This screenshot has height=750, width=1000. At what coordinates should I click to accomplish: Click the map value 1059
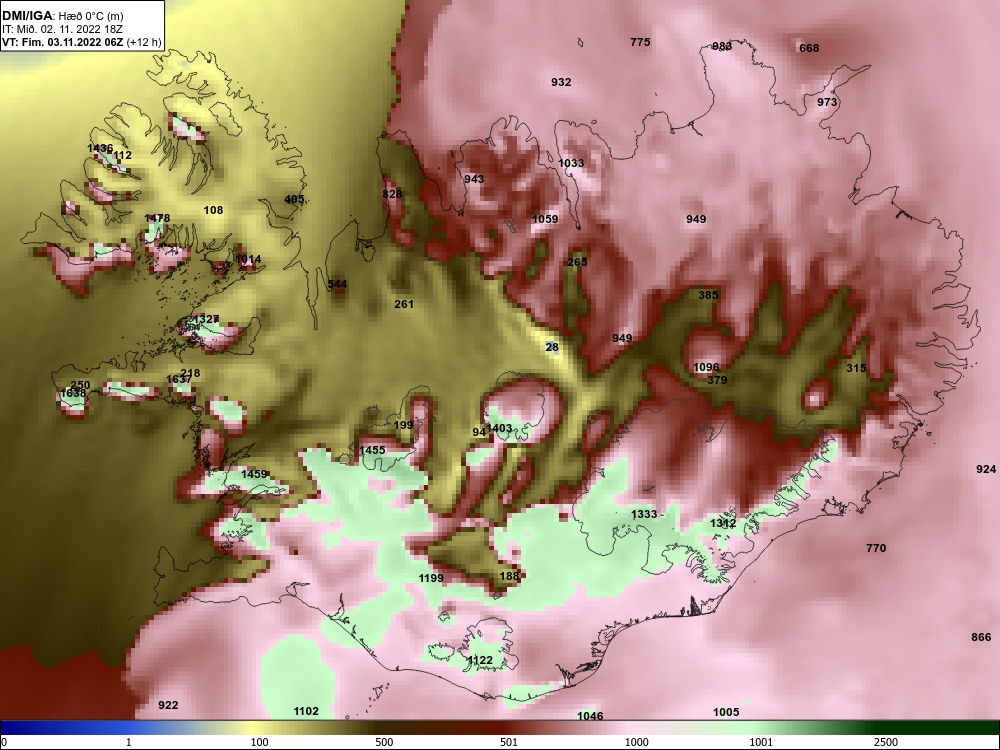coord(545,219)
